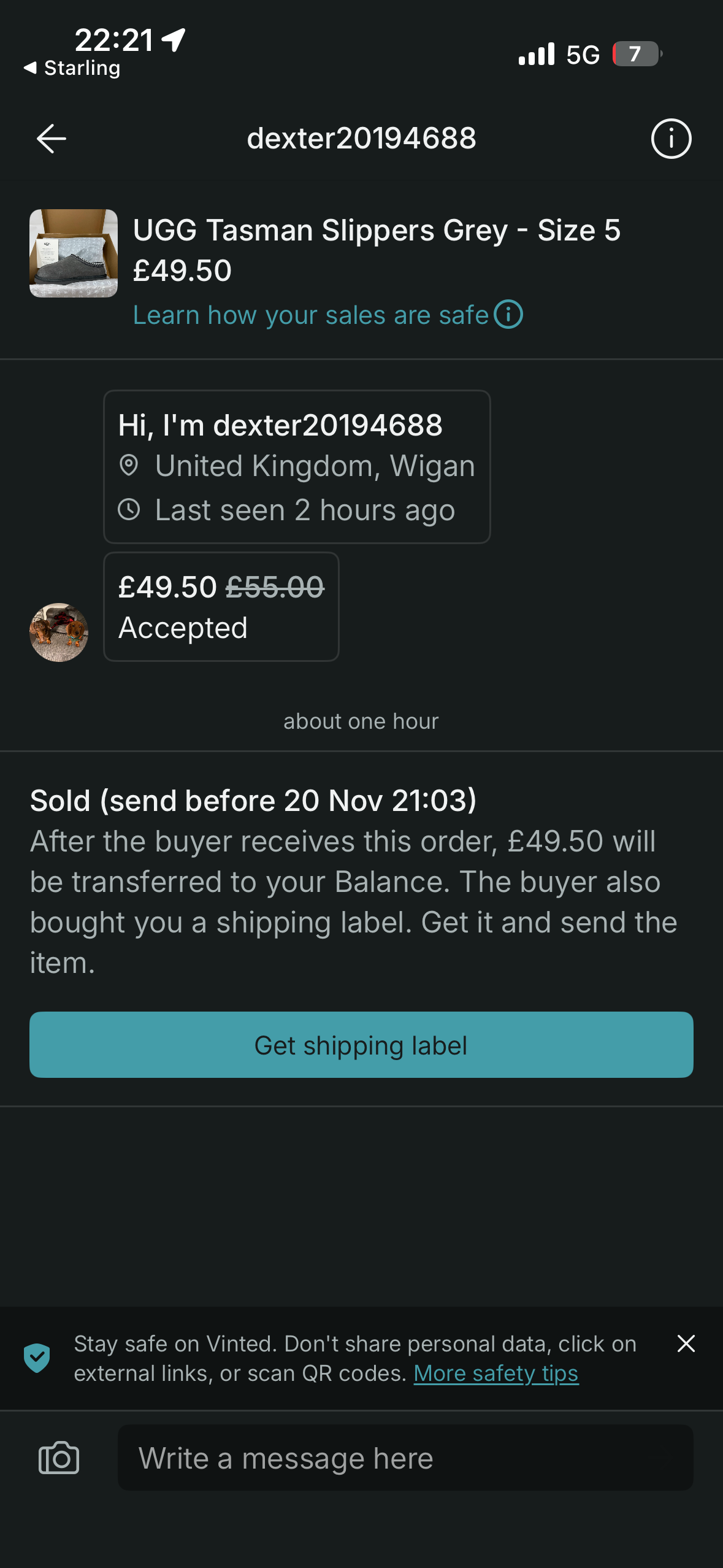
Task: Tap the back arrow in the header
Action: [x=52, y=139]
